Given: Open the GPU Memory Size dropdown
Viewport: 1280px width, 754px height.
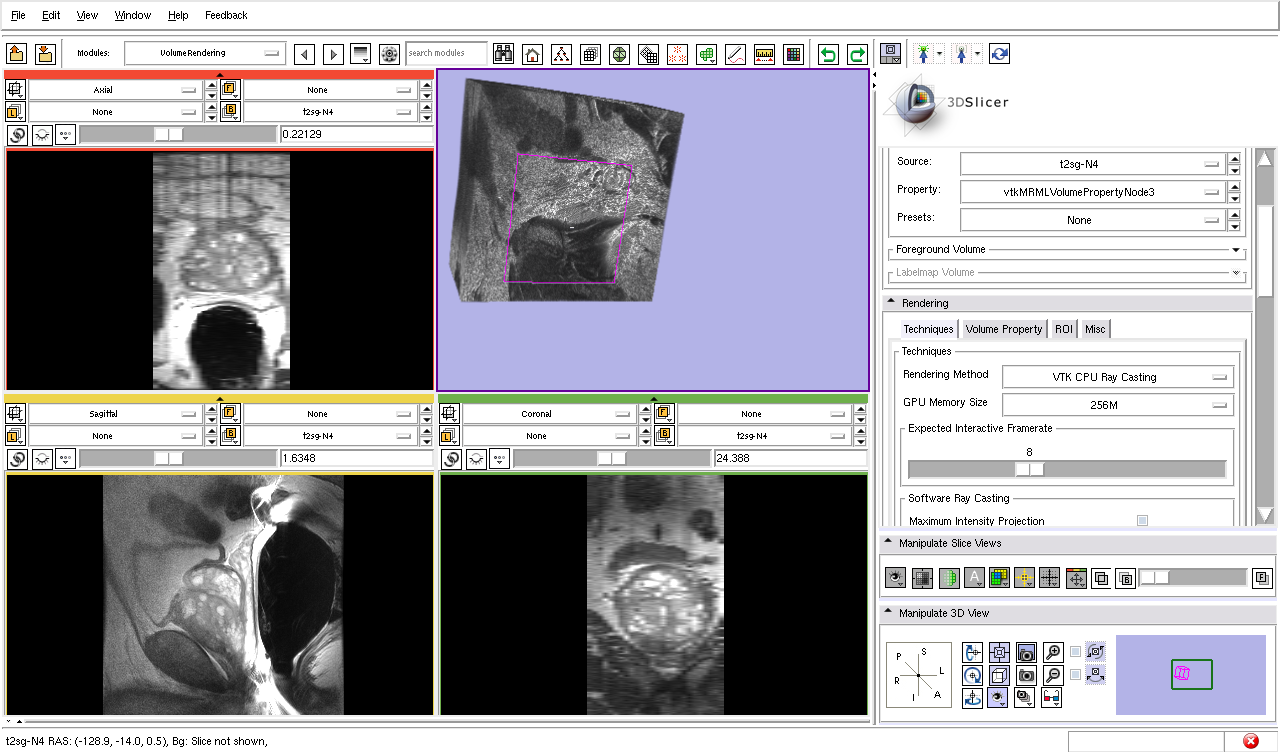Looking at the screenshot, I should 1117,405.
